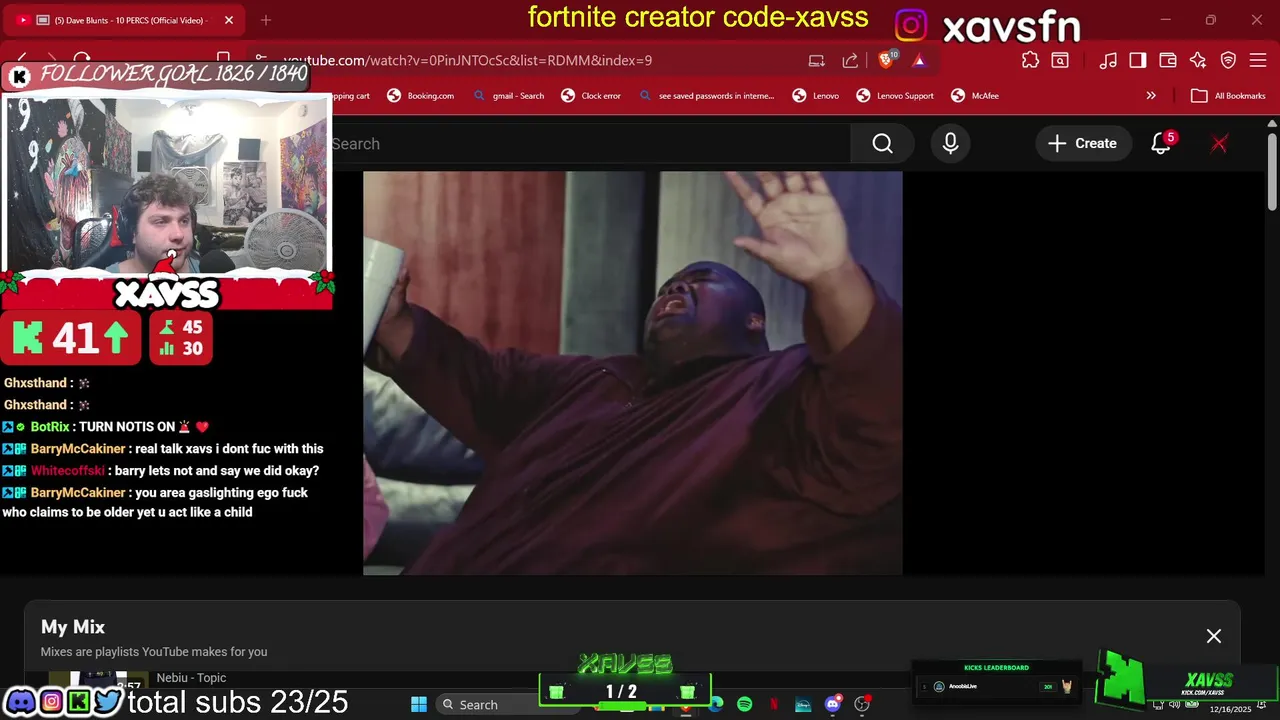Open the McAfee bookmark
The height and width of the screenshot is (720, 1280).
[x=975, y=96]
